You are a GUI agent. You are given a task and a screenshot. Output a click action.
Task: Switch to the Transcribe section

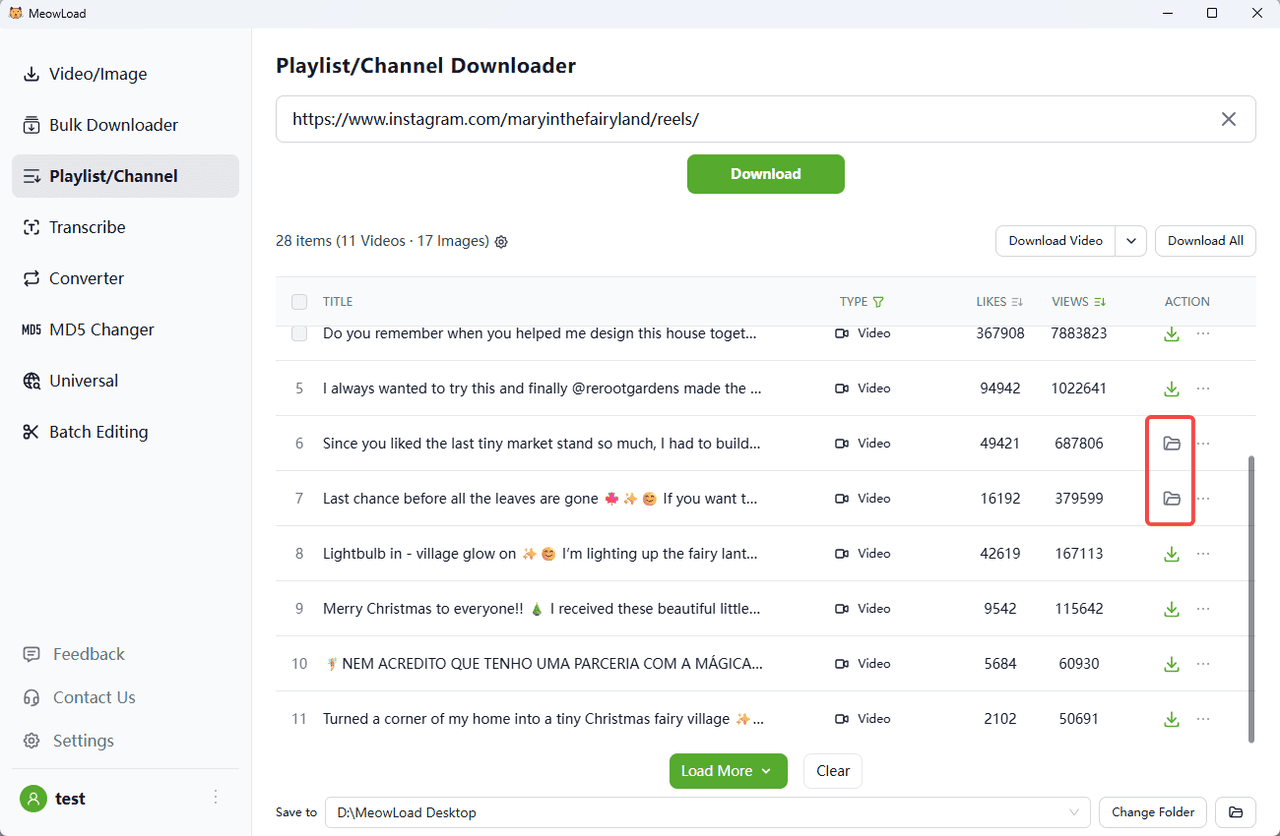pos(87,227)
